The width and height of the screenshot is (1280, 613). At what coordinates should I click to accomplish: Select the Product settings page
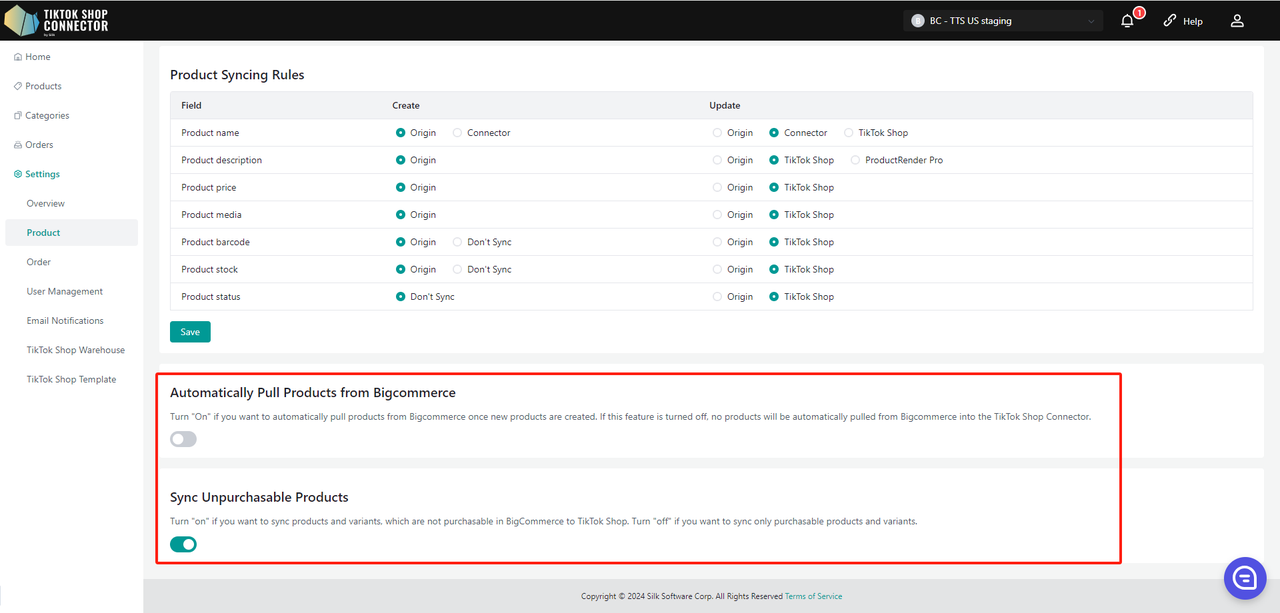click(x=71, y=233)
